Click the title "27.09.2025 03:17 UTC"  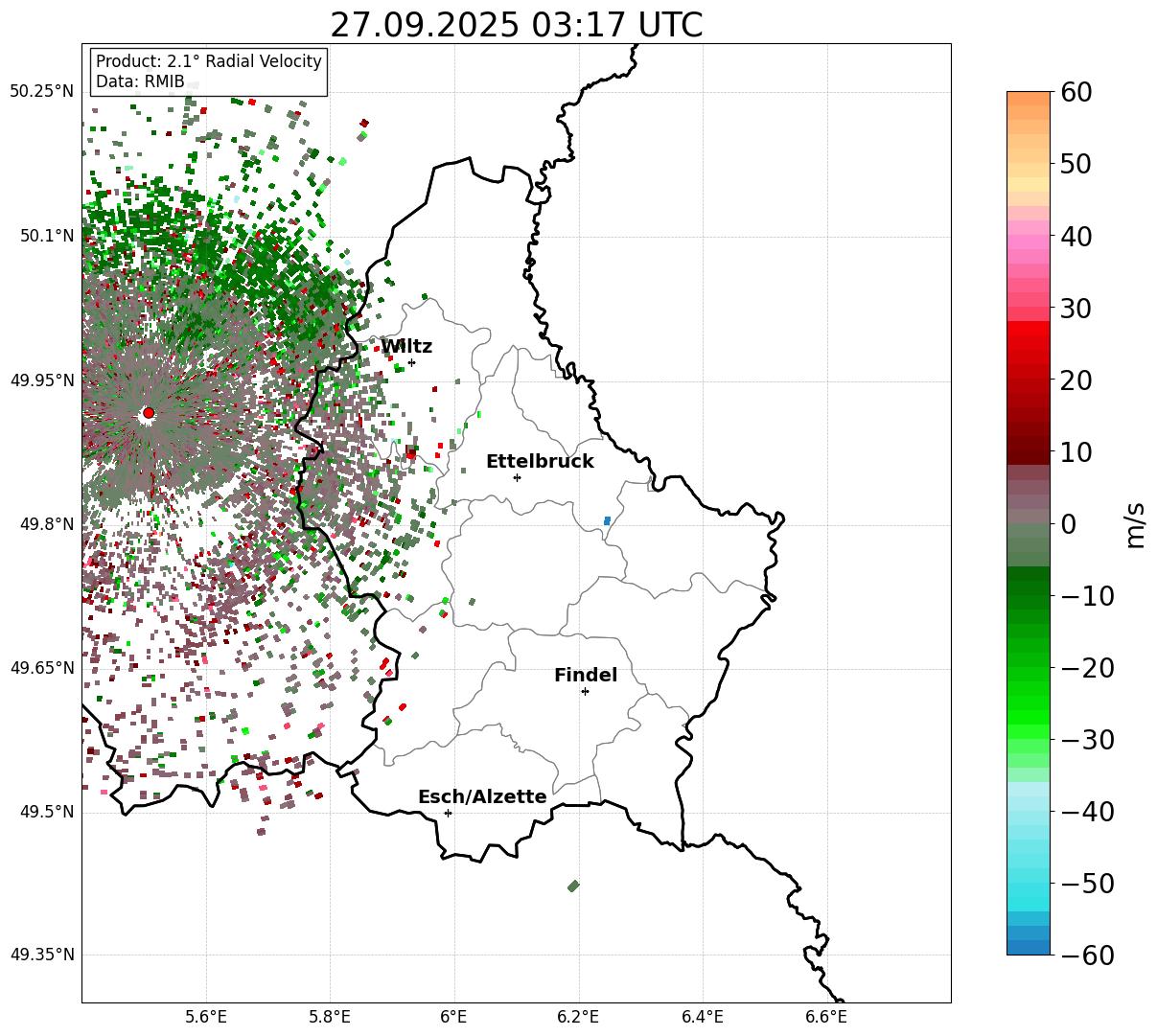516,25
